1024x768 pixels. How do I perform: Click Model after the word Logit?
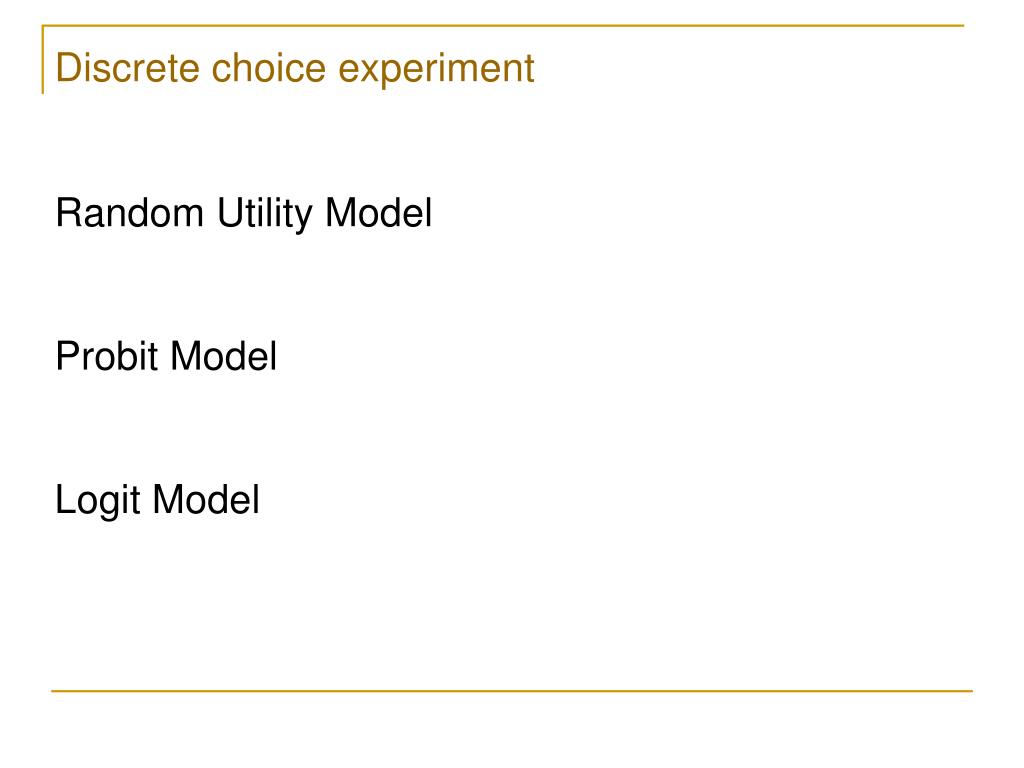click(206, 500)
